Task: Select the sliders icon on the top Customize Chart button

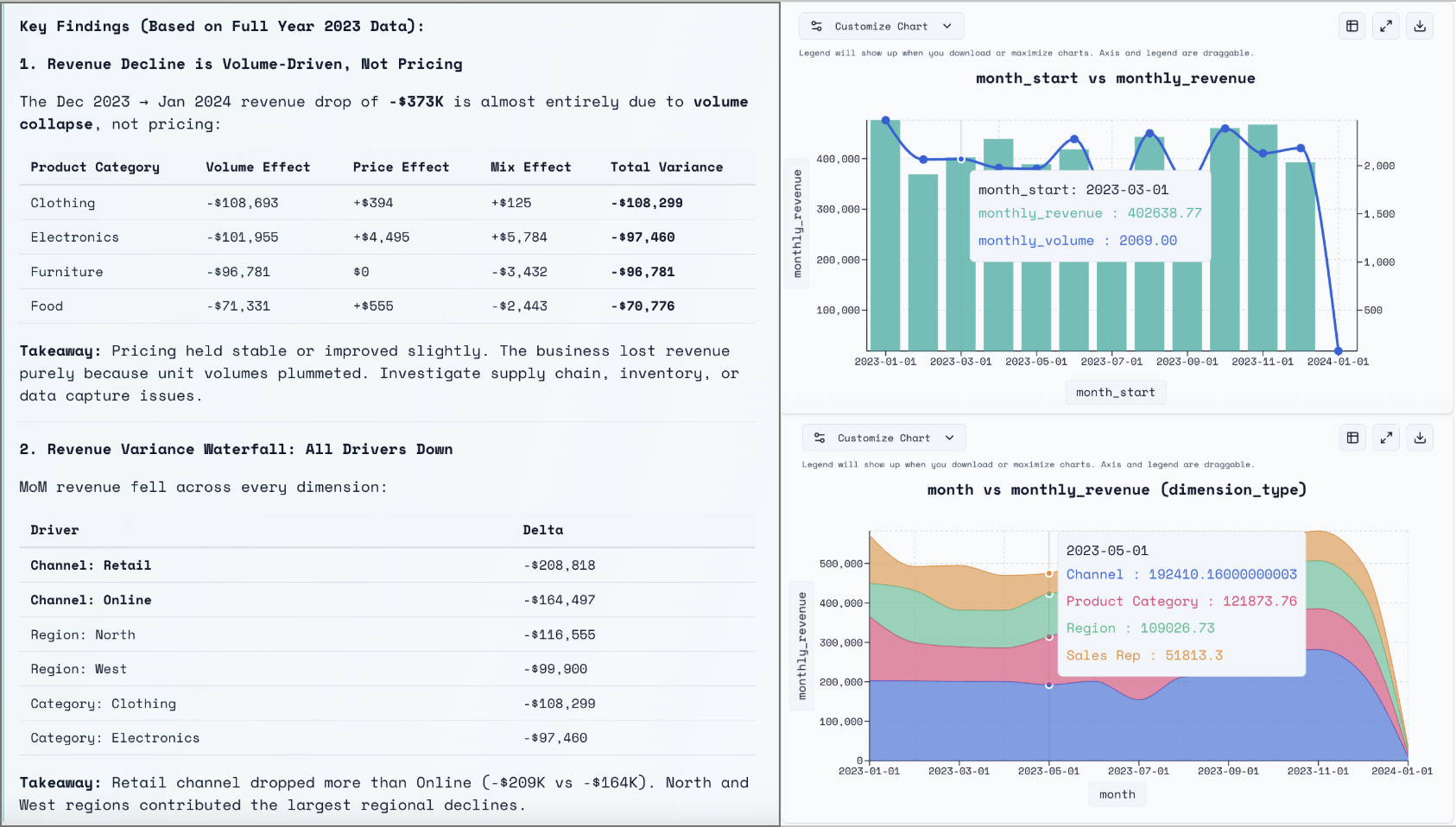Action: tap(817, 26)
